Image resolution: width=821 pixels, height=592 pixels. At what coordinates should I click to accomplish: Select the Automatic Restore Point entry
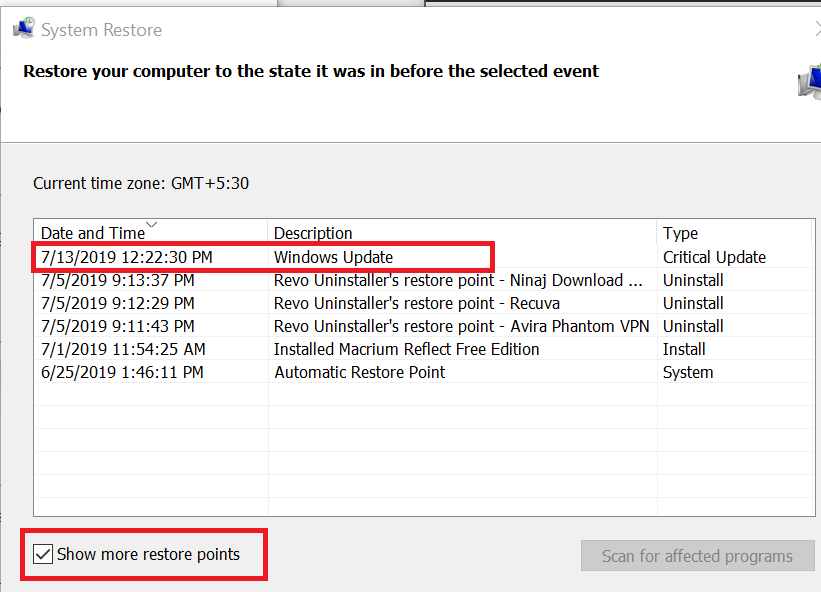423,372
